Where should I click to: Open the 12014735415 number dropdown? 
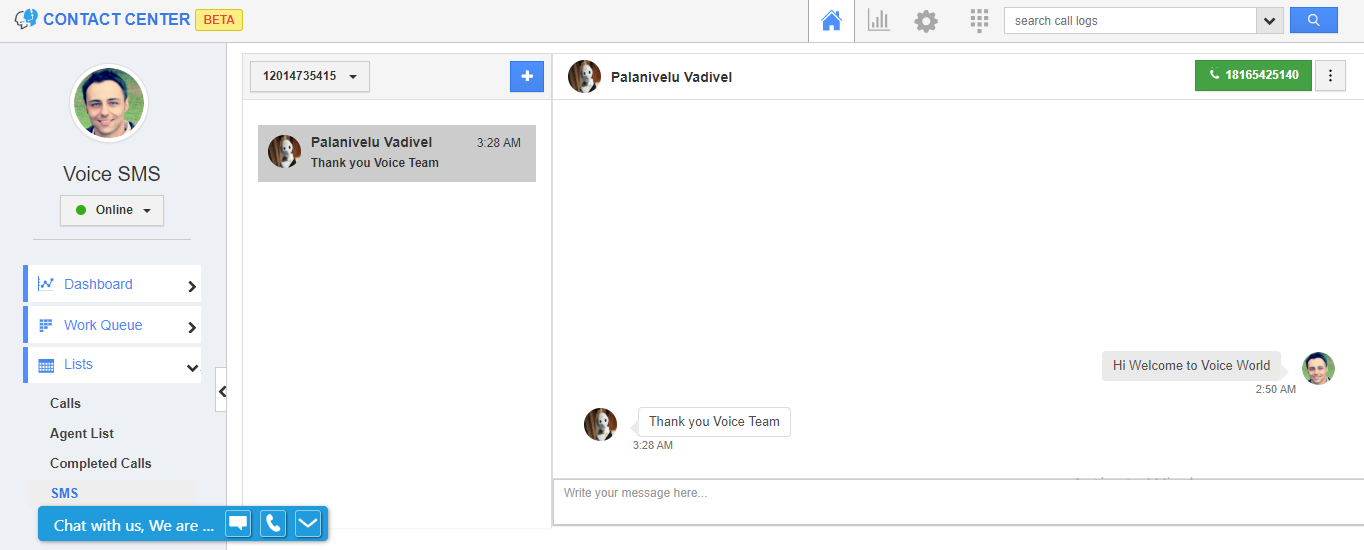pyautogui.click(x=310, y=77)
